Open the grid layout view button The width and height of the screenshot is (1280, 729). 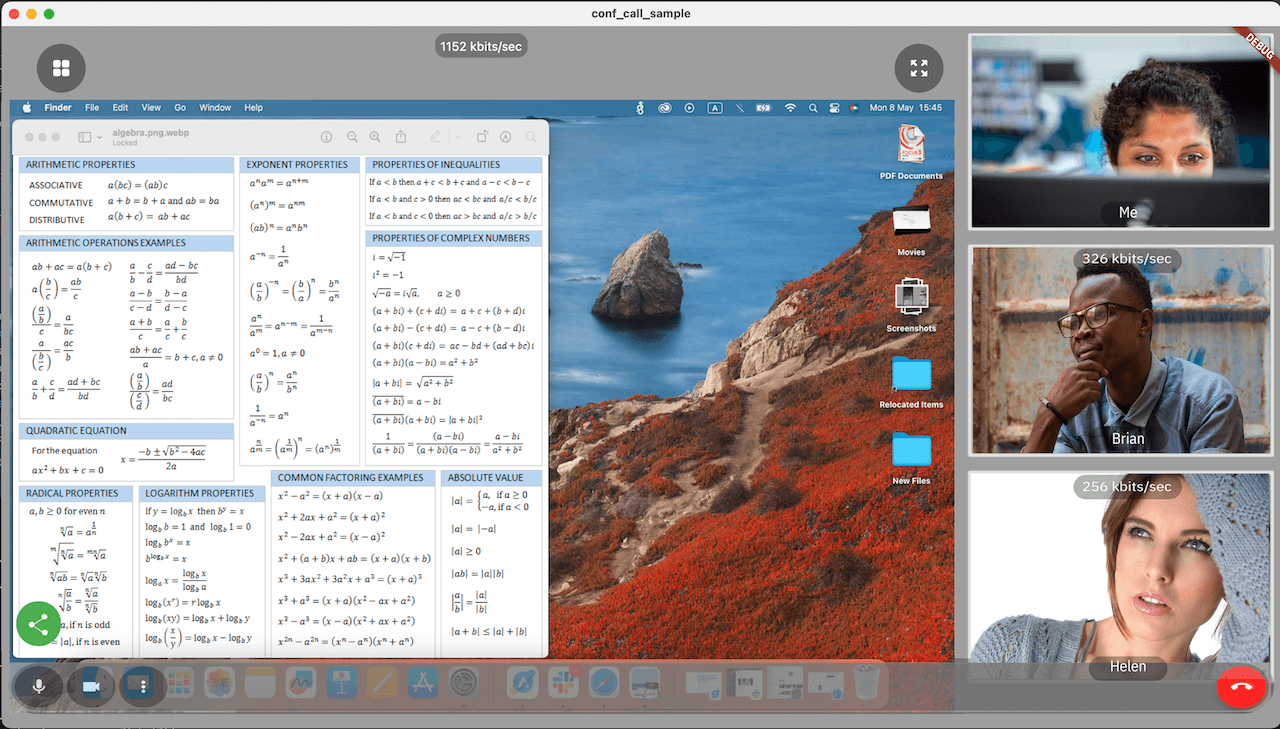[x=61, y=68]
